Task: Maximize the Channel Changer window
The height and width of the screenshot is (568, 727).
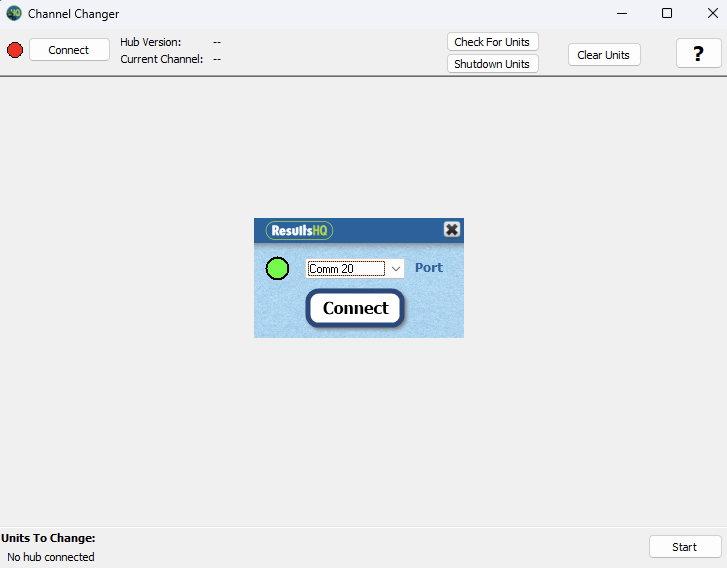Action: point(667,13)
